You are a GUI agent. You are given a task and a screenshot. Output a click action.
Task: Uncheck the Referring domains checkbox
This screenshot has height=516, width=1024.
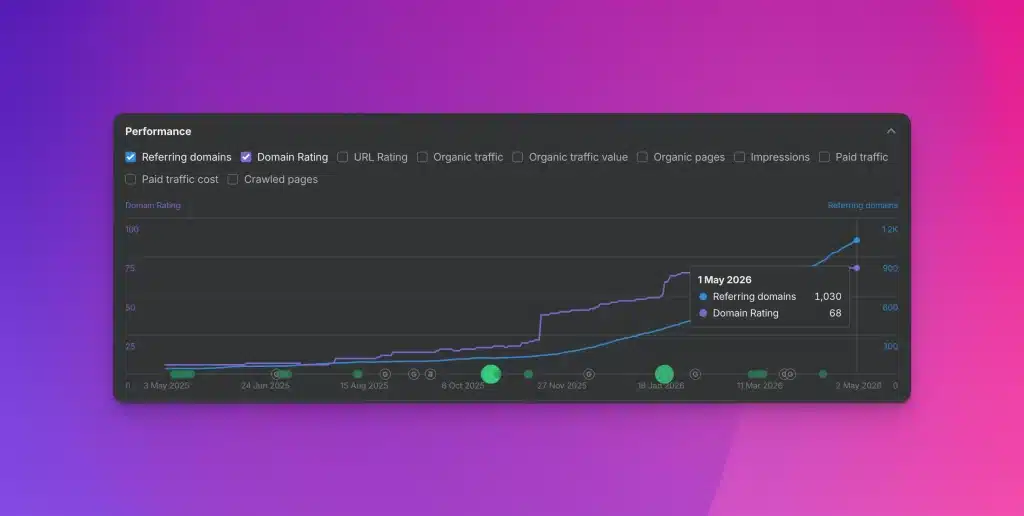131,157
